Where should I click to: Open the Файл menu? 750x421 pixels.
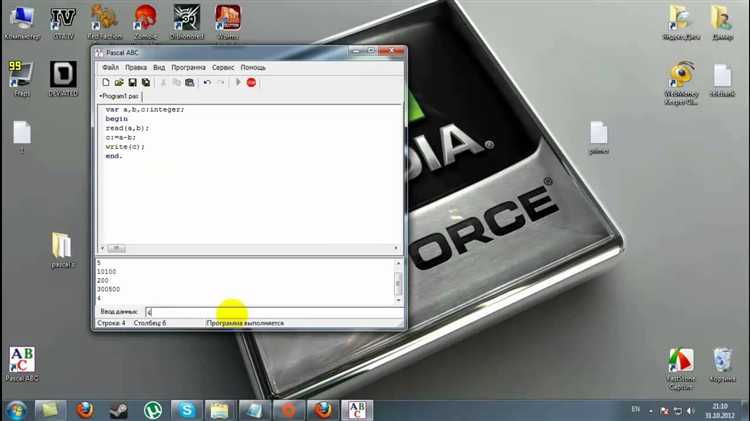click(x=110, y=67)
